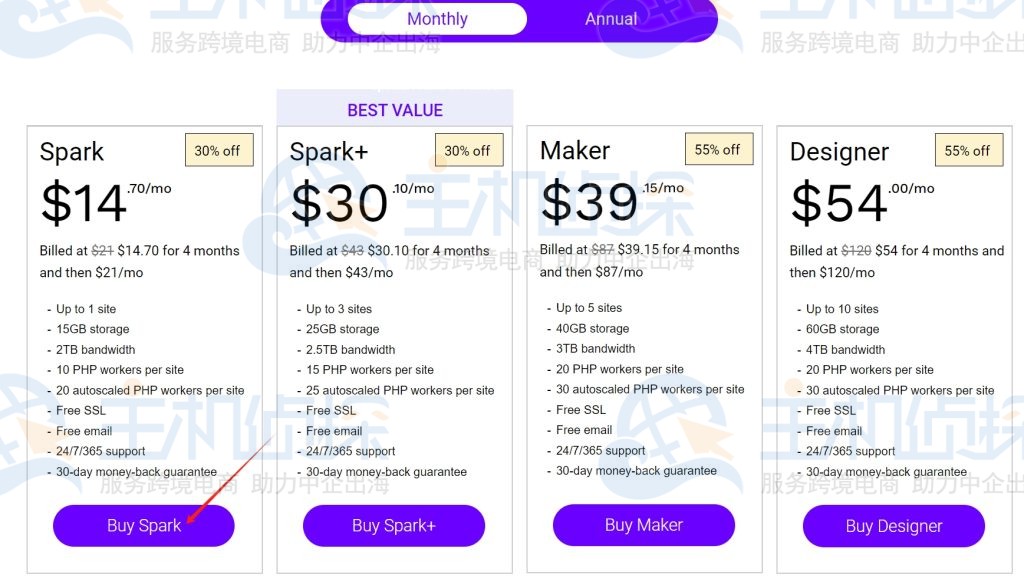
Task: Click the 30% off badge on Spark plan
Action: point(219,150)
